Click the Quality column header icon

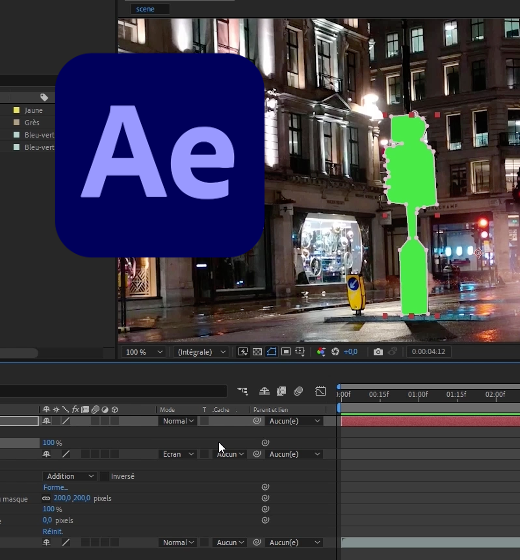[65, 410]
